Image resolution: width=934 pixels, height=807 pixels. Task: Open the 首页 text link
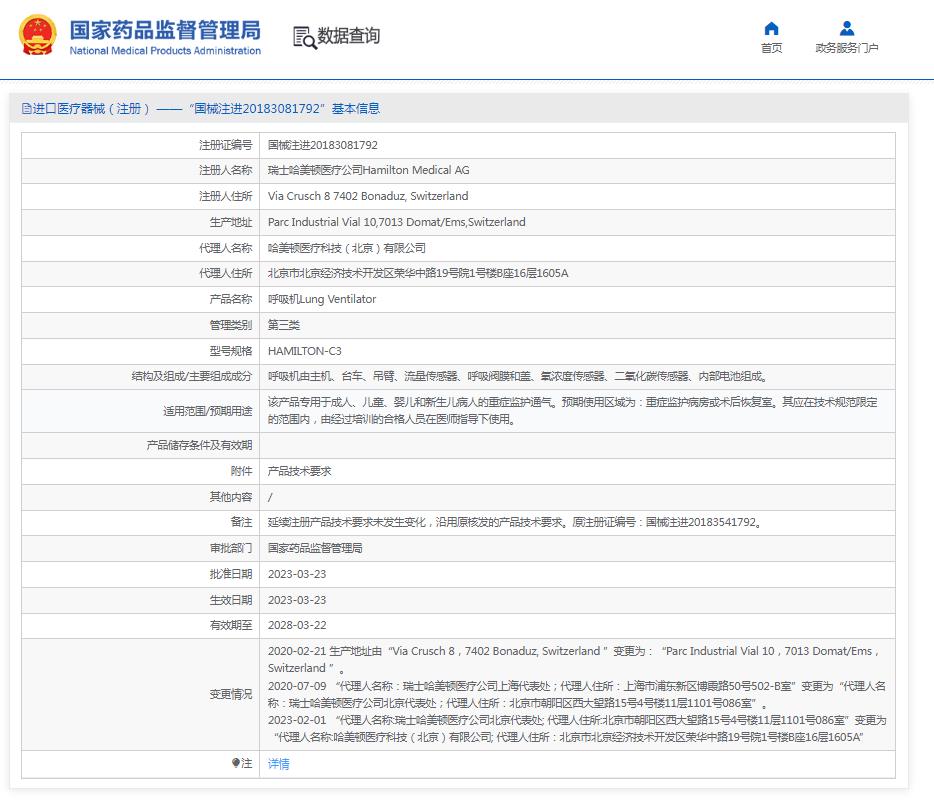tap(771, 48)
